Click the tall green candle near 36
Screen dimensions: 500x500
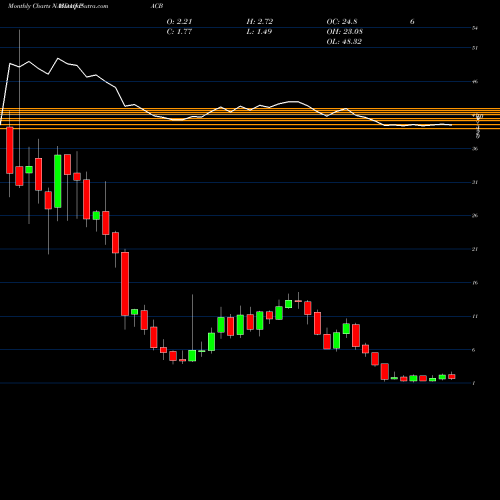pyautogui.click(x=58, y=181)
